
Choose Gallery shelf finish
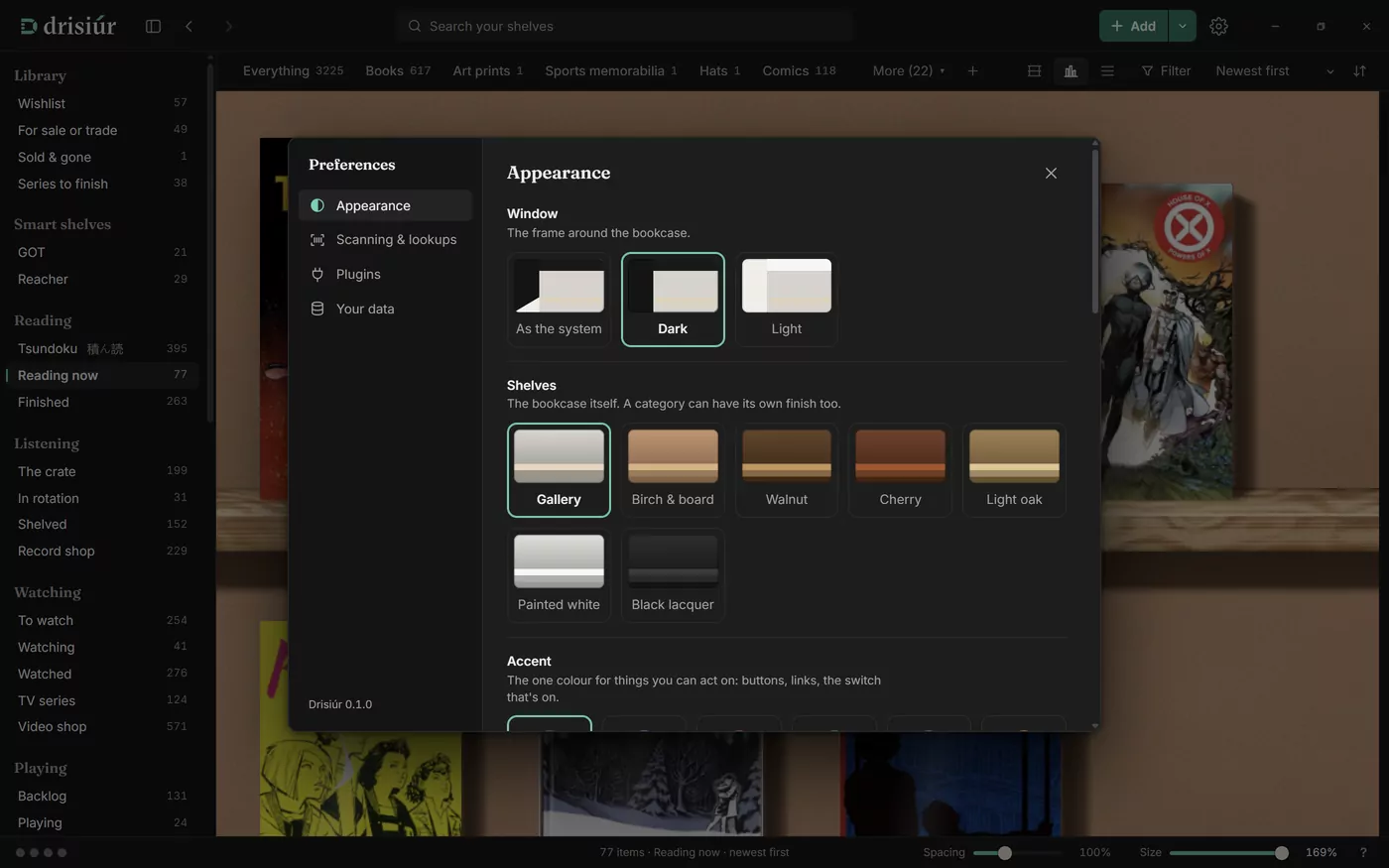pyautogui.click(x=559, y=470)
